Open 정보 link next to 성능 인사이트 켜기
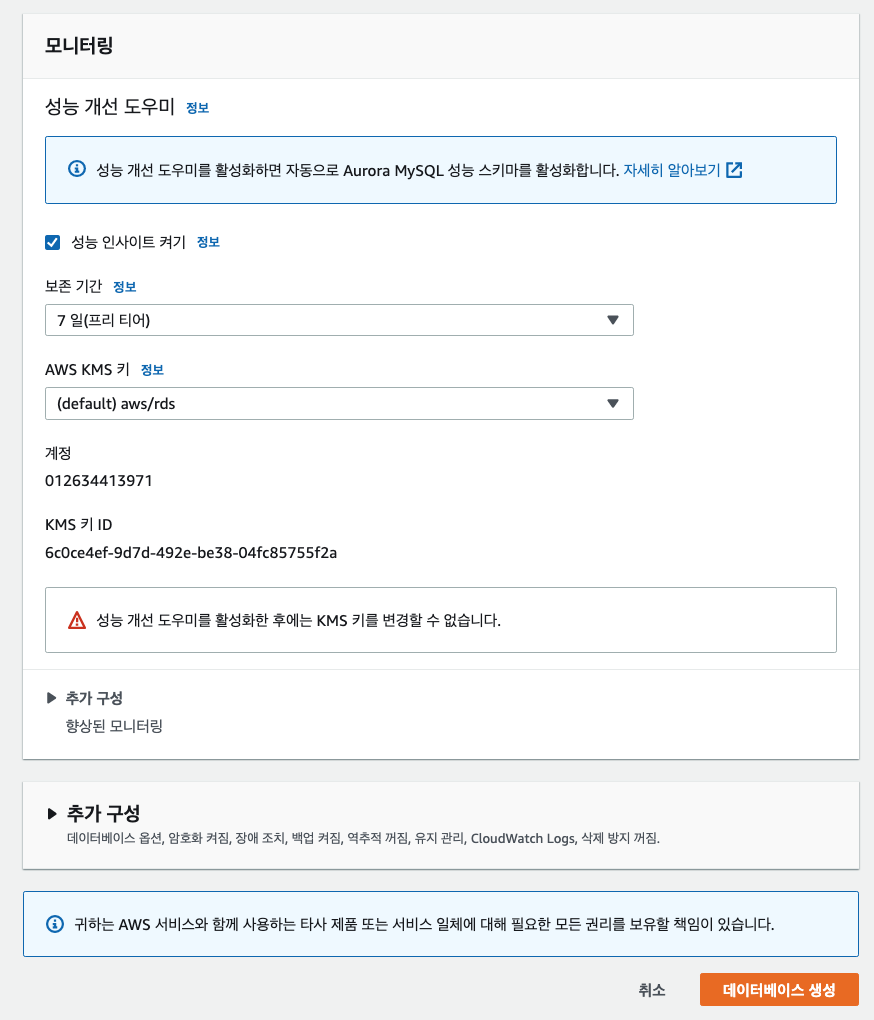Screen dimensions: 874x1020 (x=208, y=242)
